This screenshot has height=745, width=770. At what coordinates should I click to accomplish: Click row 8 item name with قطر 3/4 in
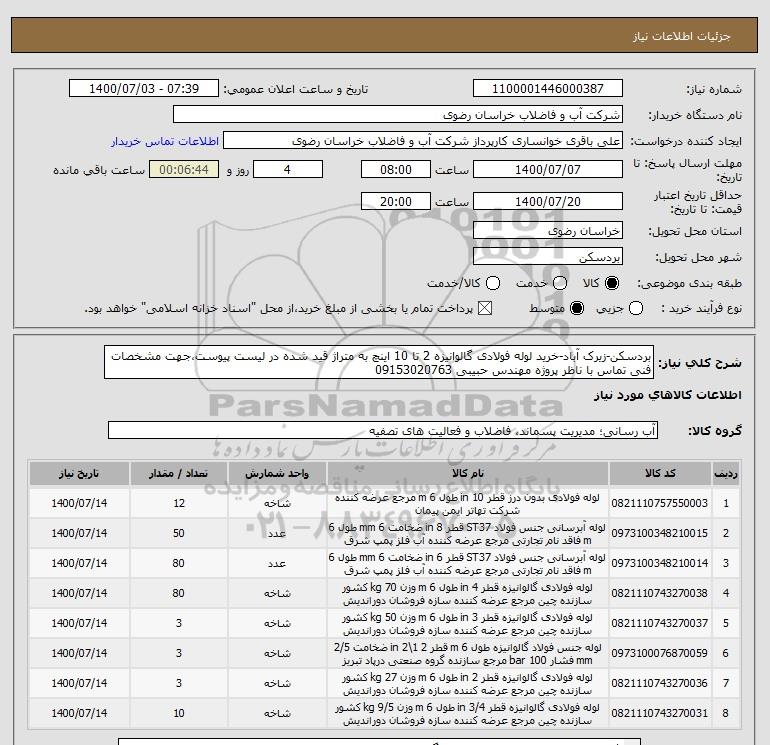pos(468,714)
